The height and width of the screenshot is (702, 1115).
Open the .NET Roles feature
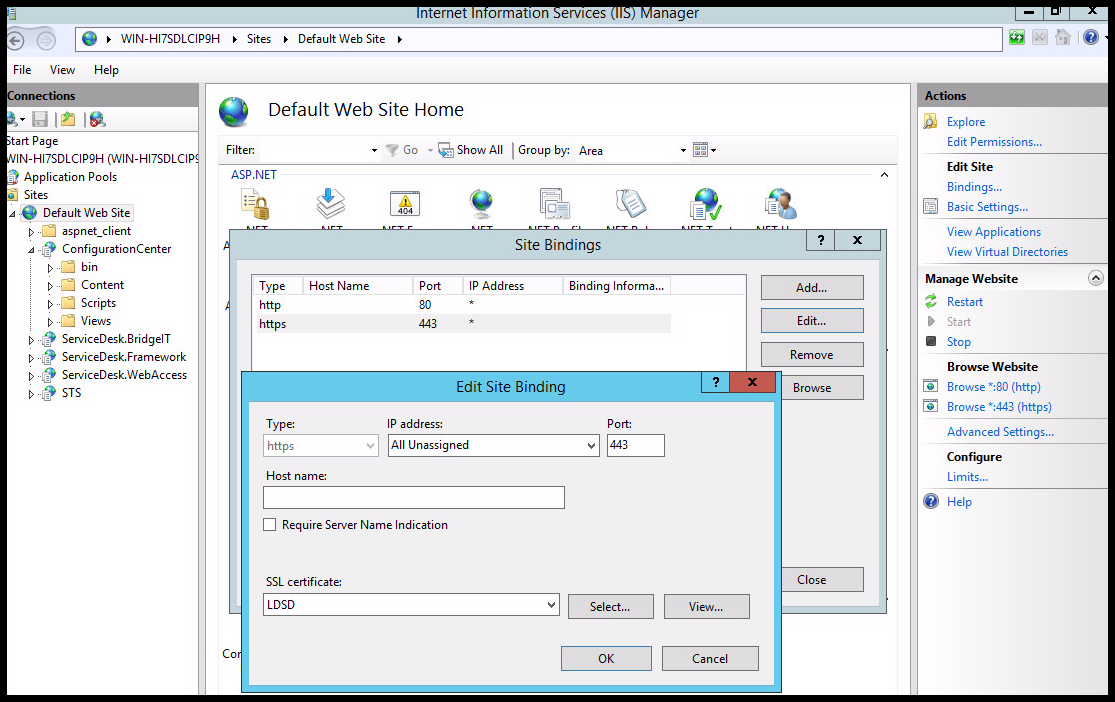(630, 205)
